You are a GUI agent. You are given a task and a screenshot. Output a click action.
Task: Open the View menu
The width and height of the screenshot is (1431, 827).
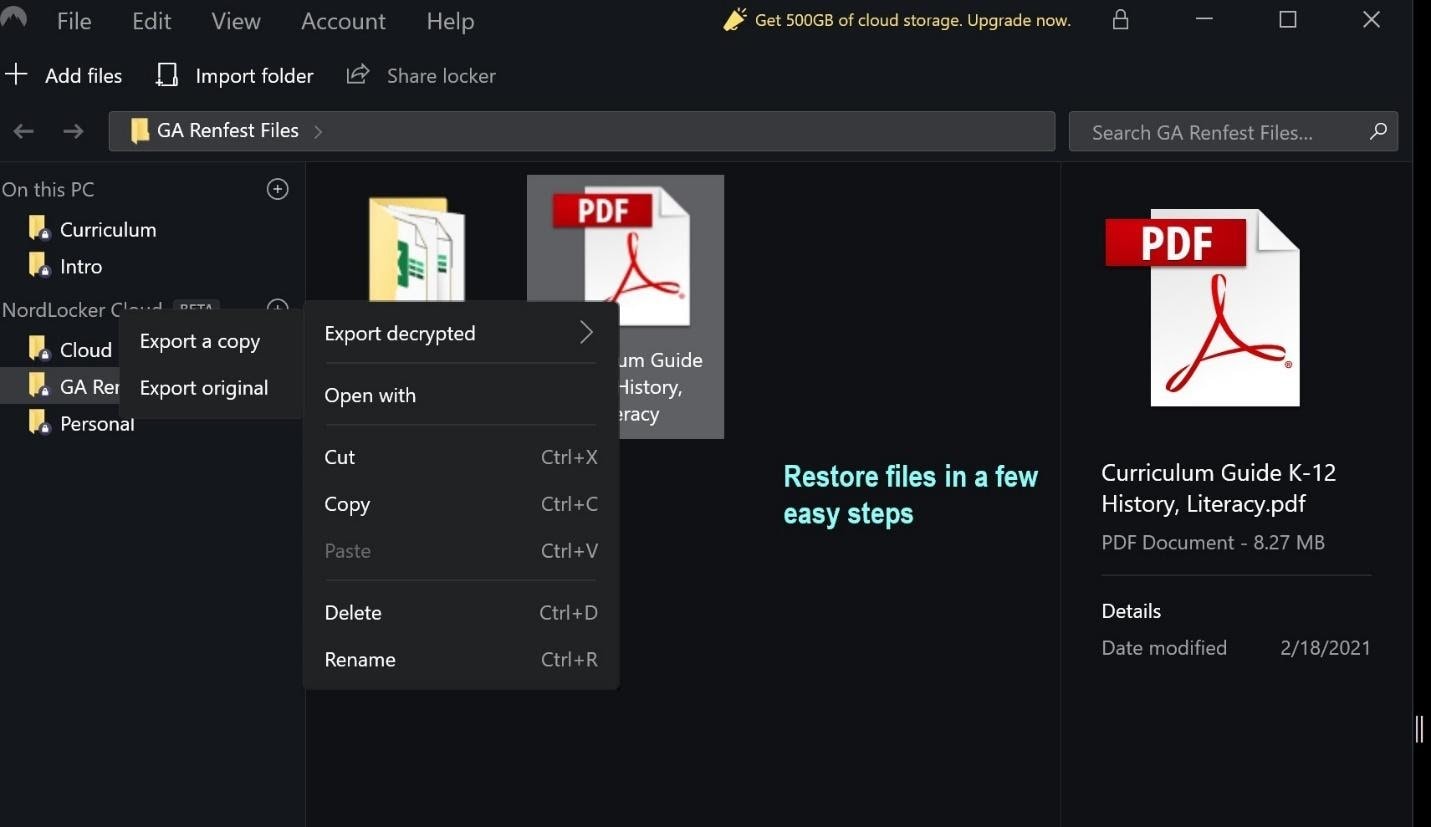point(236,21)
